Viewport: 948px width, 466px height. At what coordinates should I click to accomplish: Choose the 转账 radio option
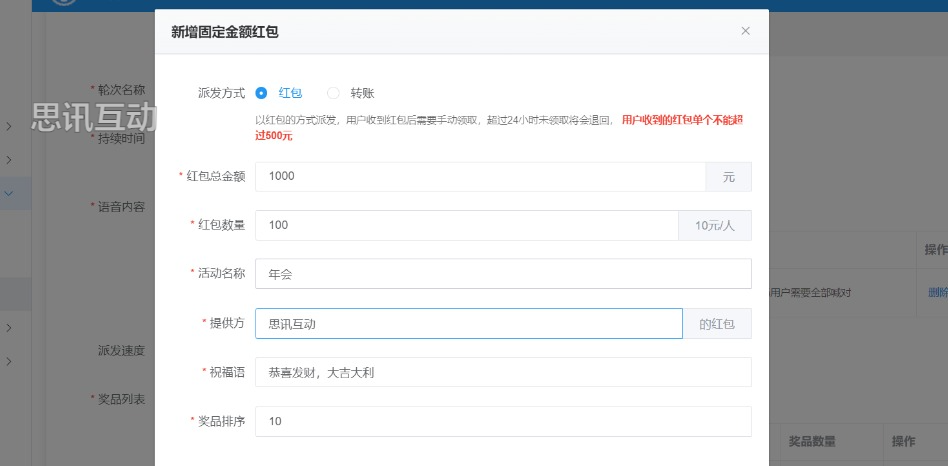(334, 93)
